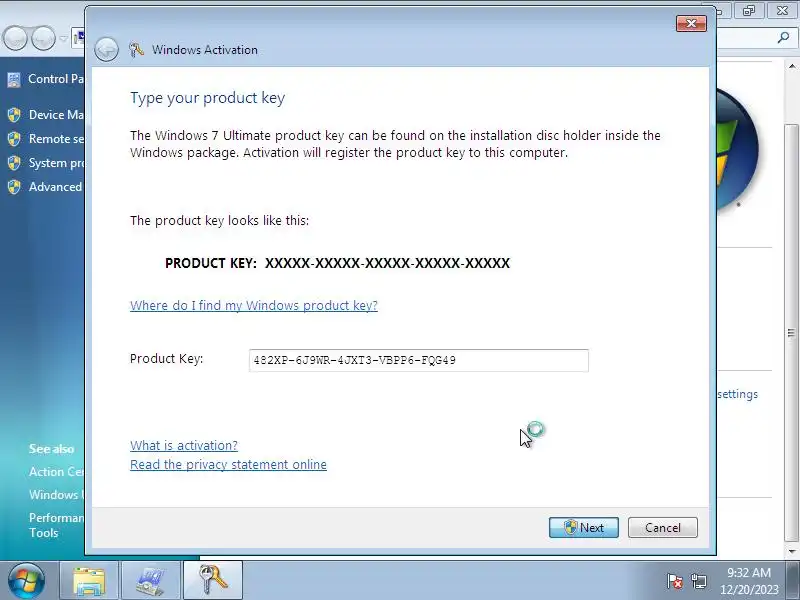The image size is (800, 600).
Task: Close the Control Panel window behind dialog
Action: click(x=782, y=10)
